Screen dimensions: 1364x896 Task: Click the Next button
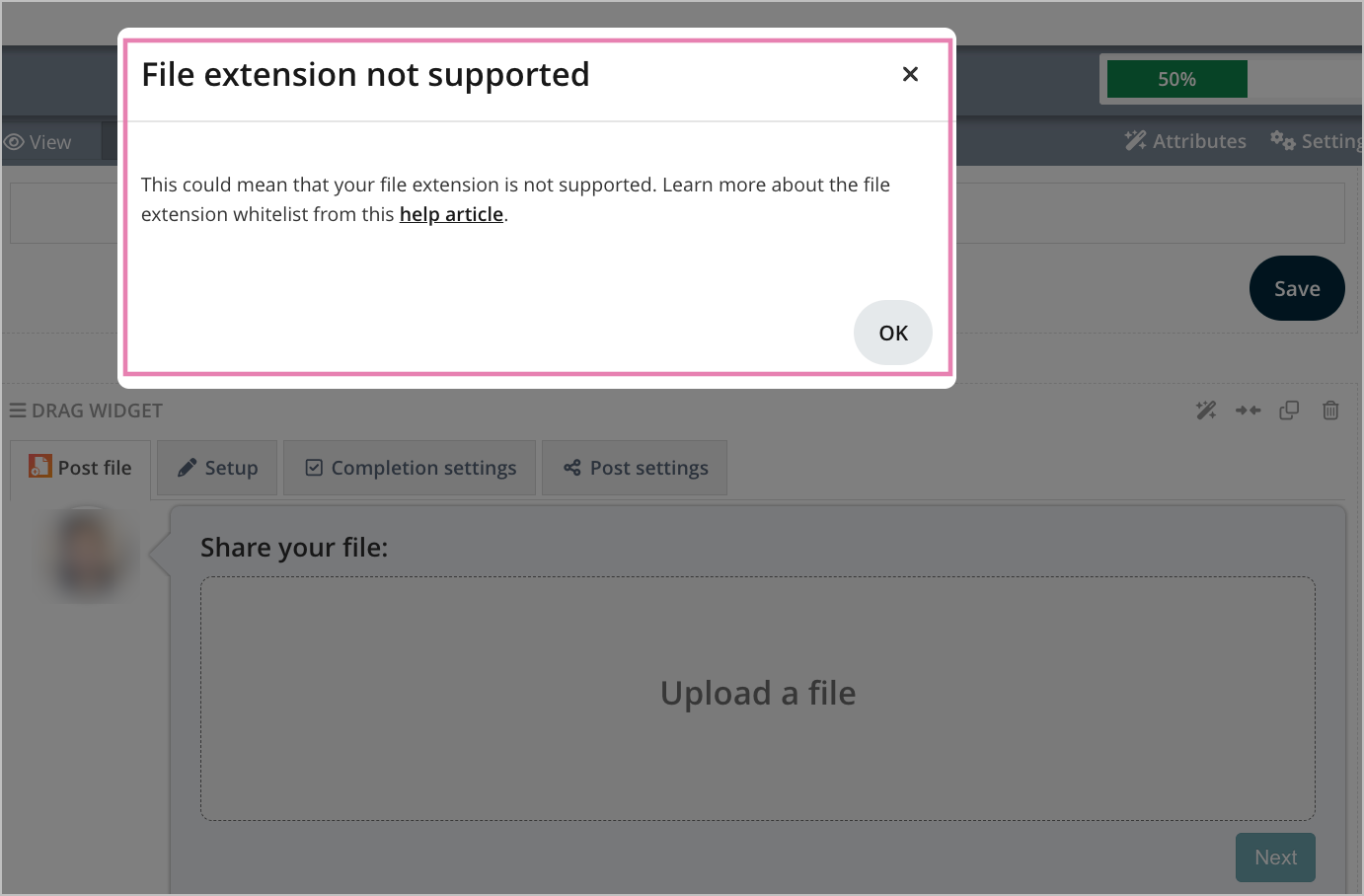[1275, 858]
